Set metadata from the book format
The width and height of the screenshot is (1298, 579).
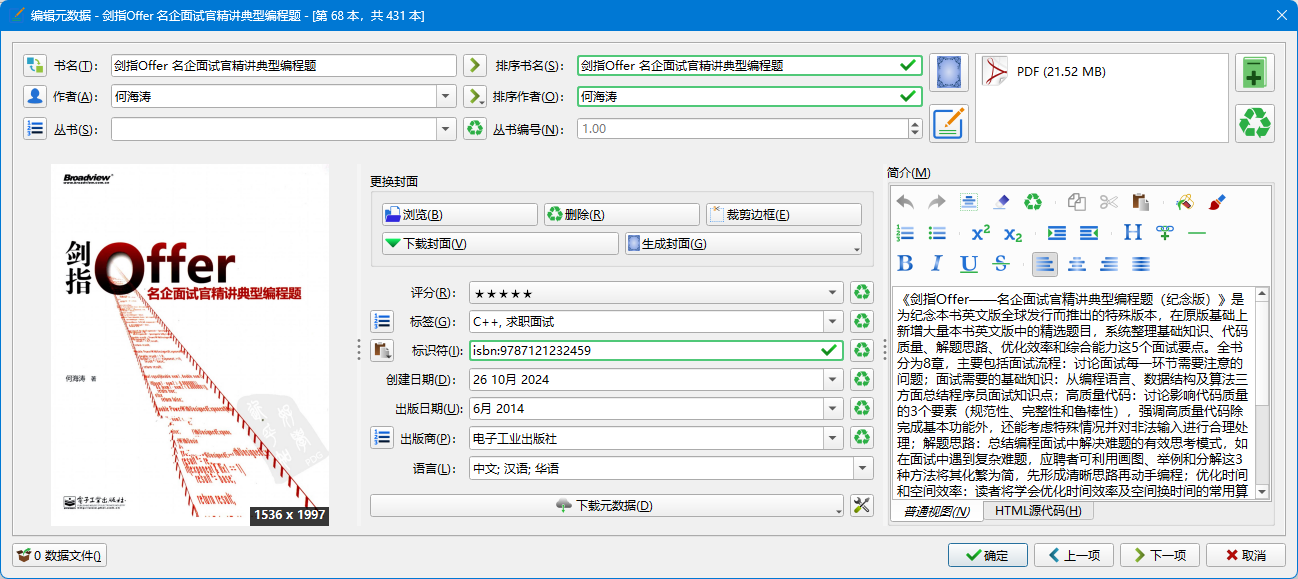coord(948,123)
